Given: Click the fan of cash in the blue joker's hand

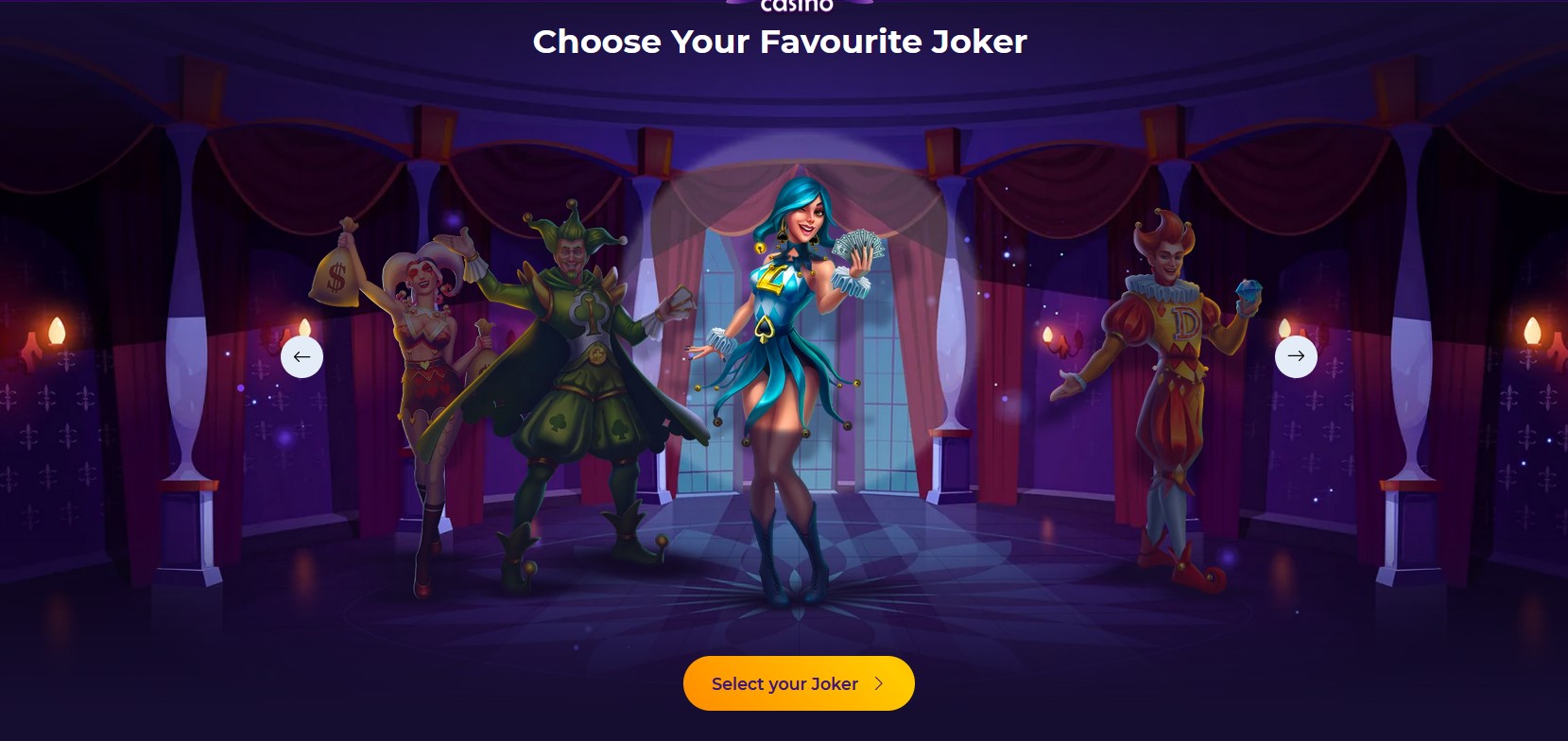Looking at the screenshot, I should click(859, 250).
